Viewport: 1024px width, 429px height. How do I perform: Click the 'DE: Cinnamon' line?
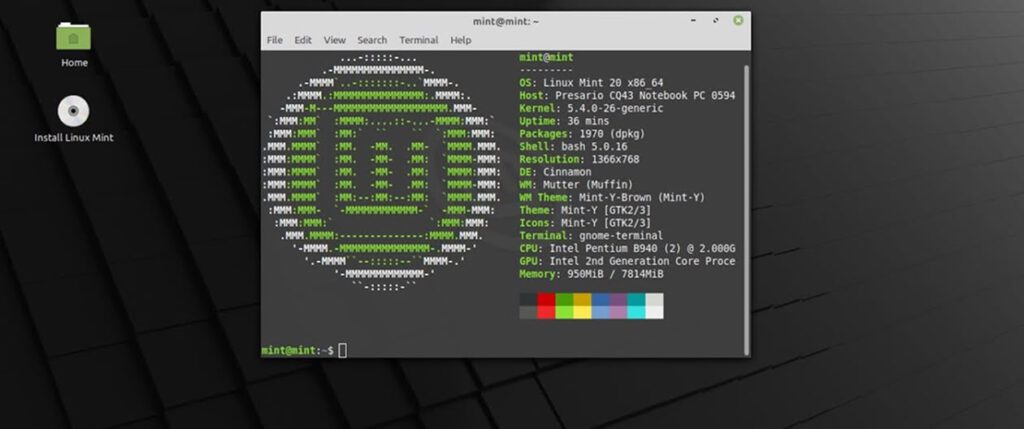(555, 172)
